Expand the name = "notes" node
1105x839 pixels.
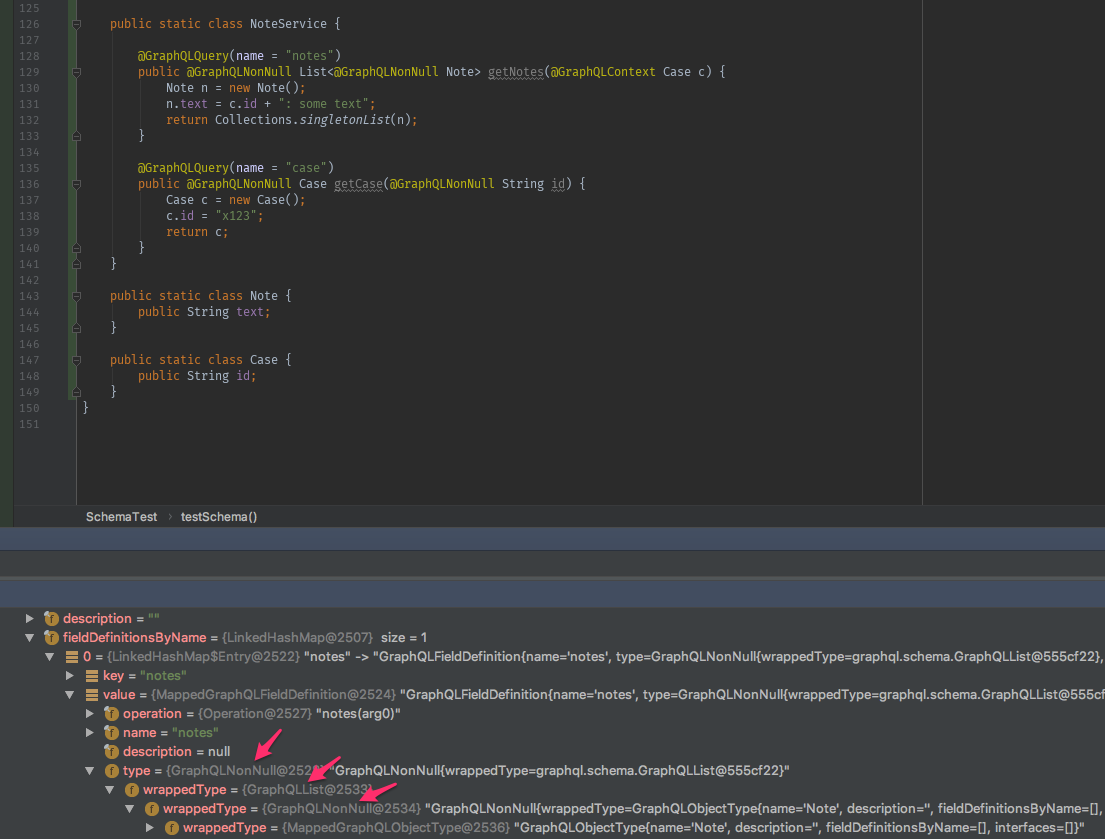tap(89, 733)
